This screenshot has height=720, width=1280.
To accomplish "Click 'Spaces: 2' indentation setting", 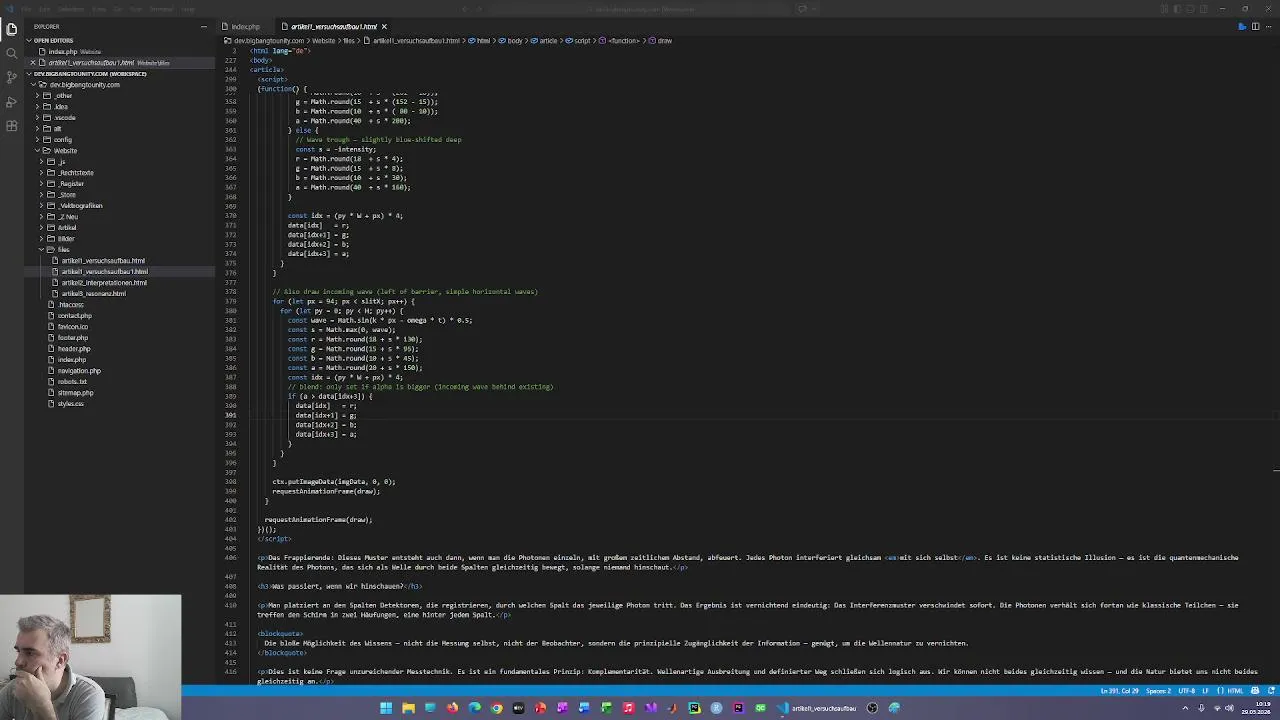I will (1158, 691).
